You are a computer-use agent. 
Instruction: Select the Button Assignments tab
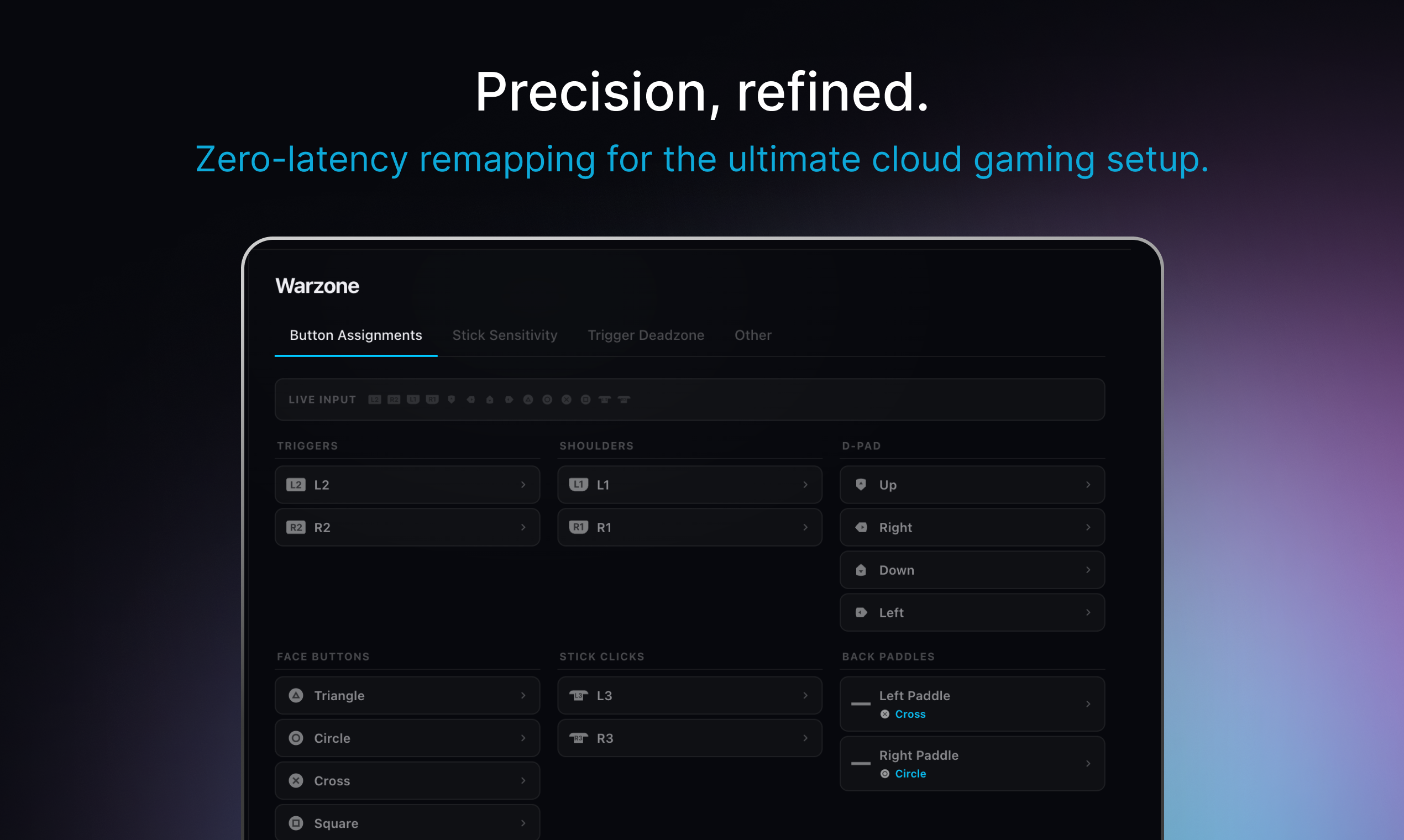355,335
